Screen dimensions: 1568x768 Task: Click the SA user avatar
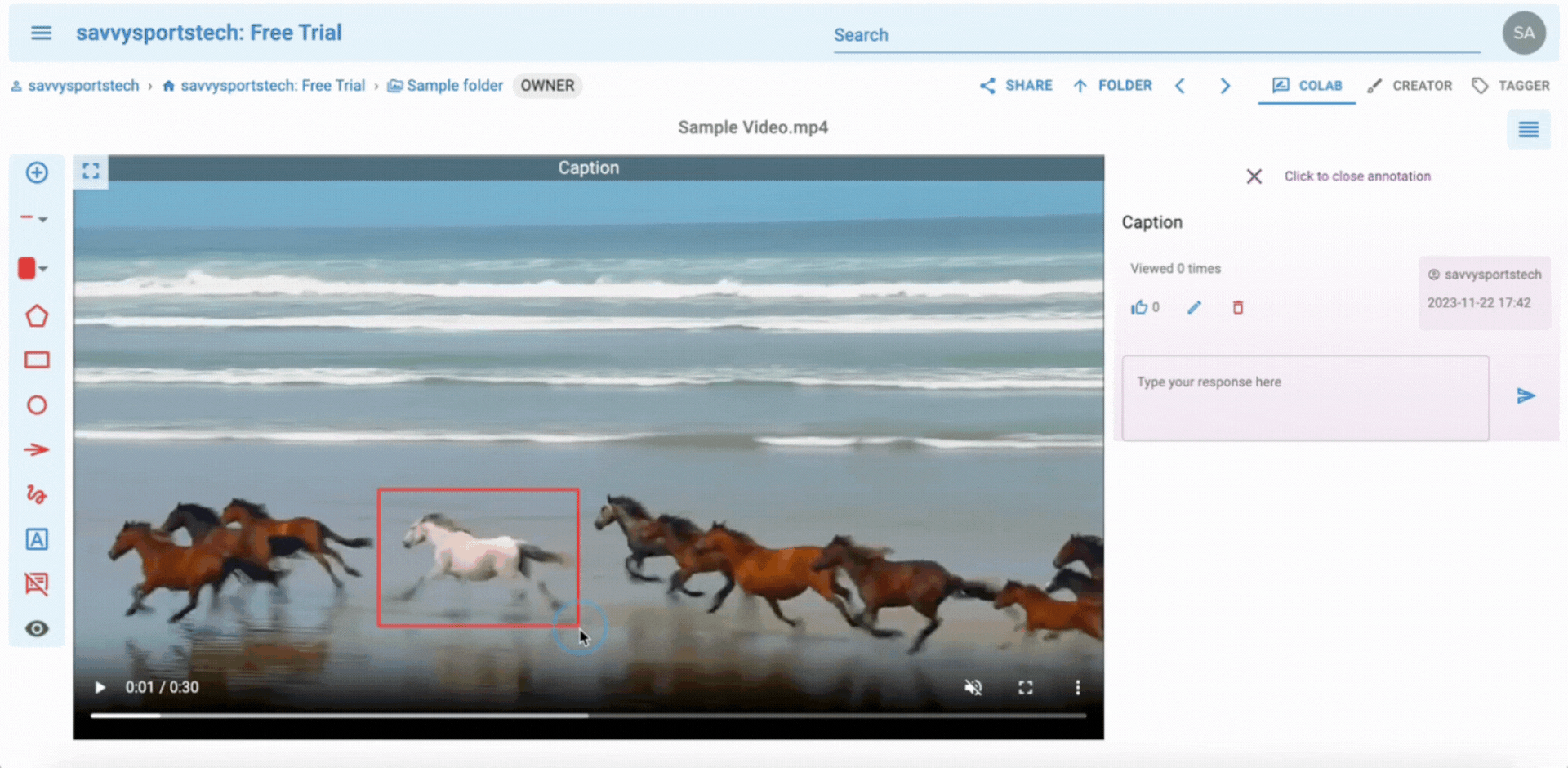click(1524, 33)
